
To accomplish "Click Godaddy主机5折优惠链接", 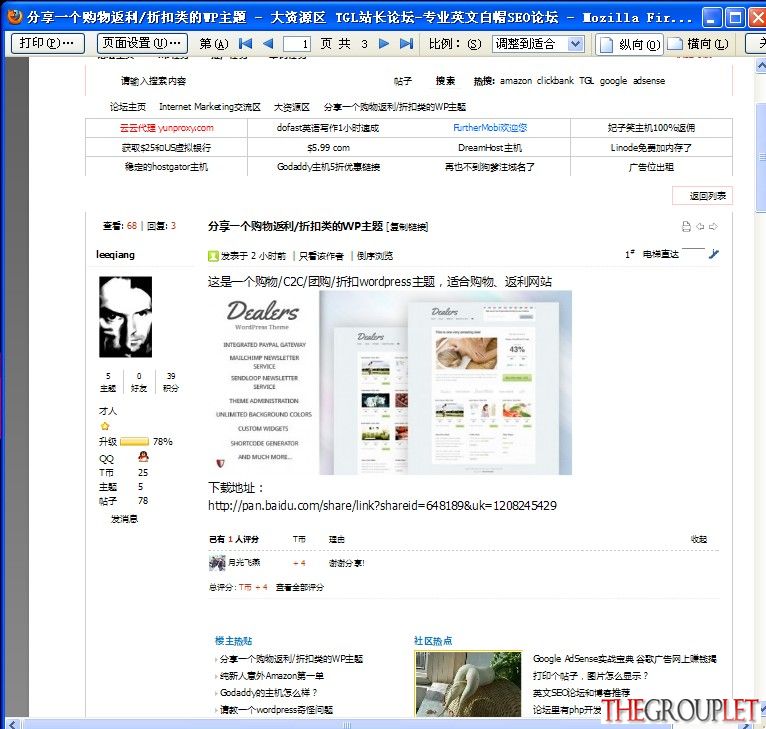I will click(328, 167).
